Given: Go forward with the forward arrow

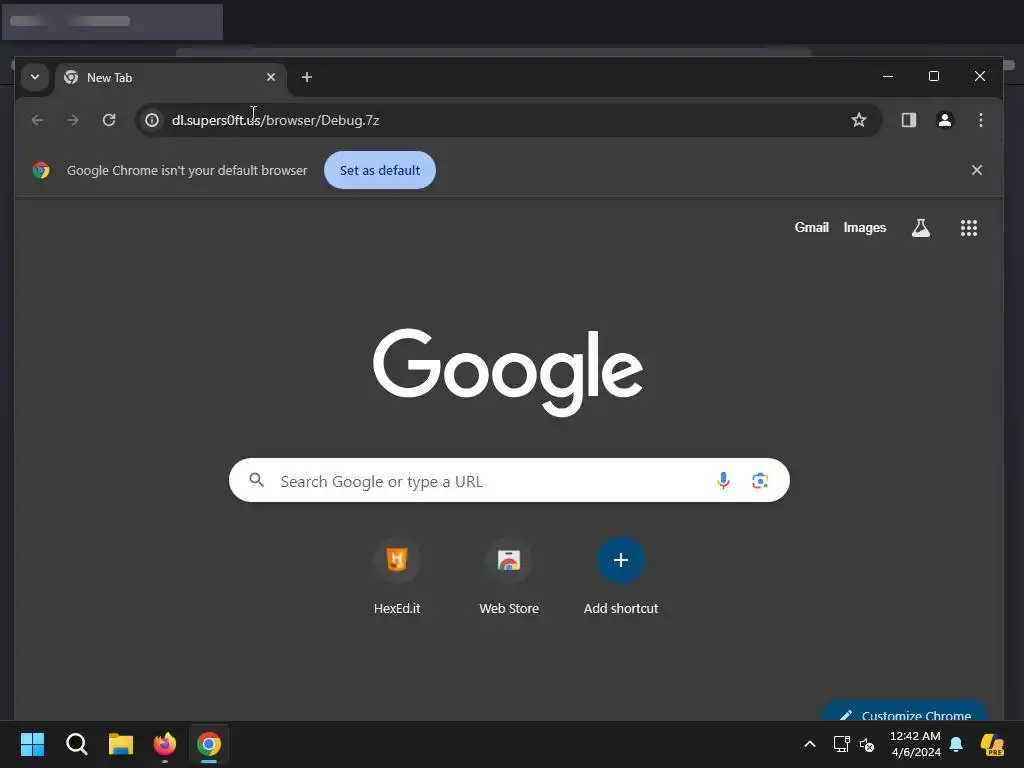Looking at the screenshot, I should (x=73, y=120).
